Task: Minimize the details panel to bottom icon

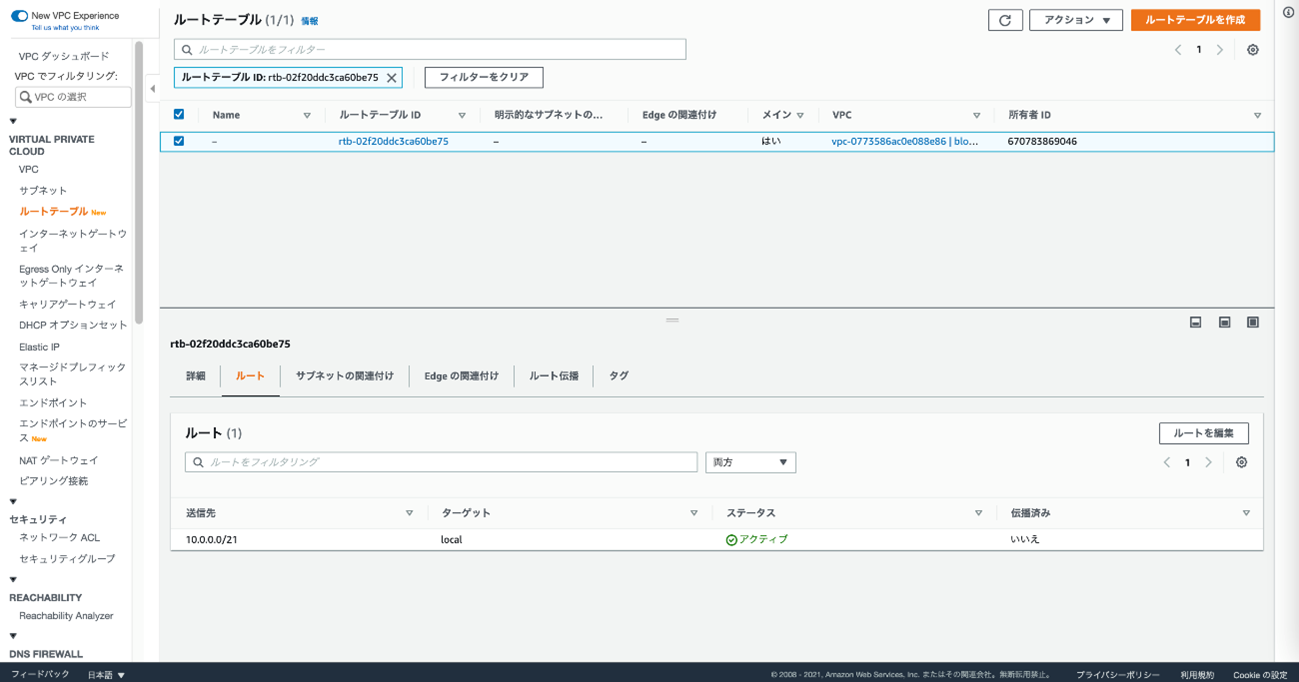Action: click(x=1195, y=322)
